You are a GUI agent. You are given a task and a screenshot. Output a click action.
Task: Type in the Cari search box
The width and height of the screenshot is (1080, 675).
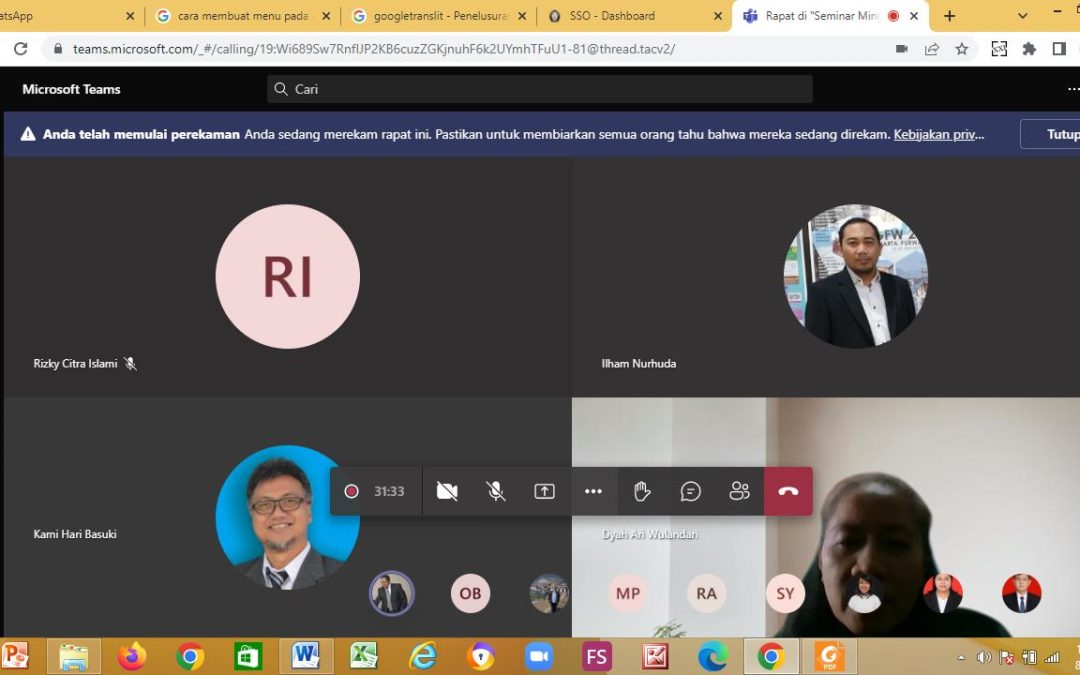(540, 89)
